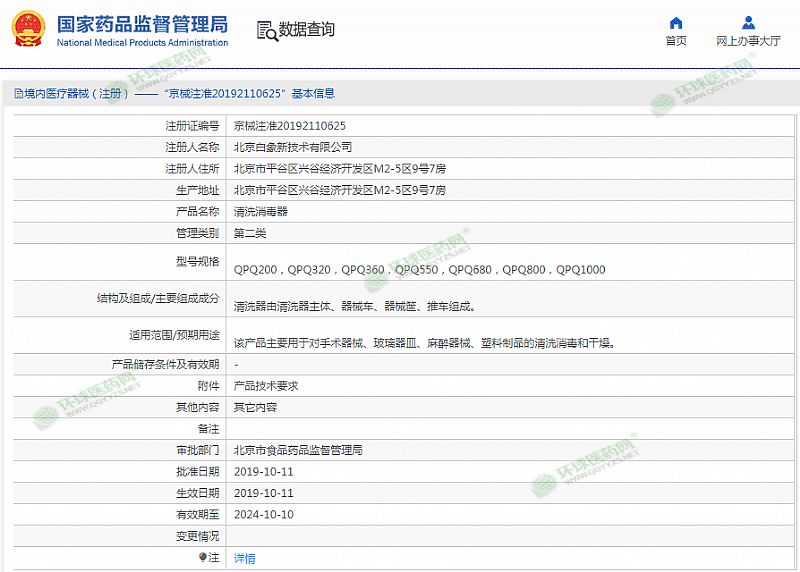This screenshot has width=800, height=572.
Task: Click the model list starting QPQ200
Action: [x=419, y=269]
